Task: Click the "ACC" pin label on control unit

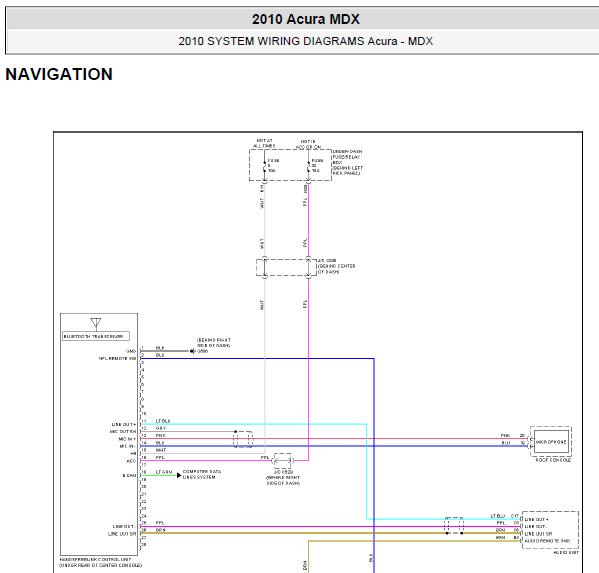Action: click(x=131, y=461)
